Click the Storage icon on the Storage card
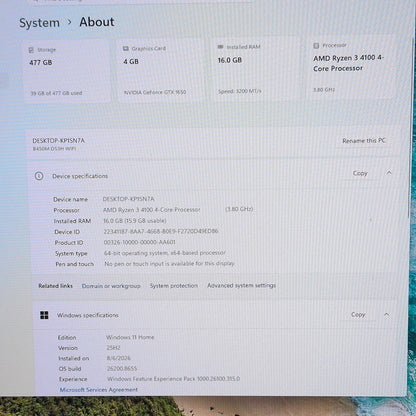This screenshot has width=416, height=416. click(31, 50)
